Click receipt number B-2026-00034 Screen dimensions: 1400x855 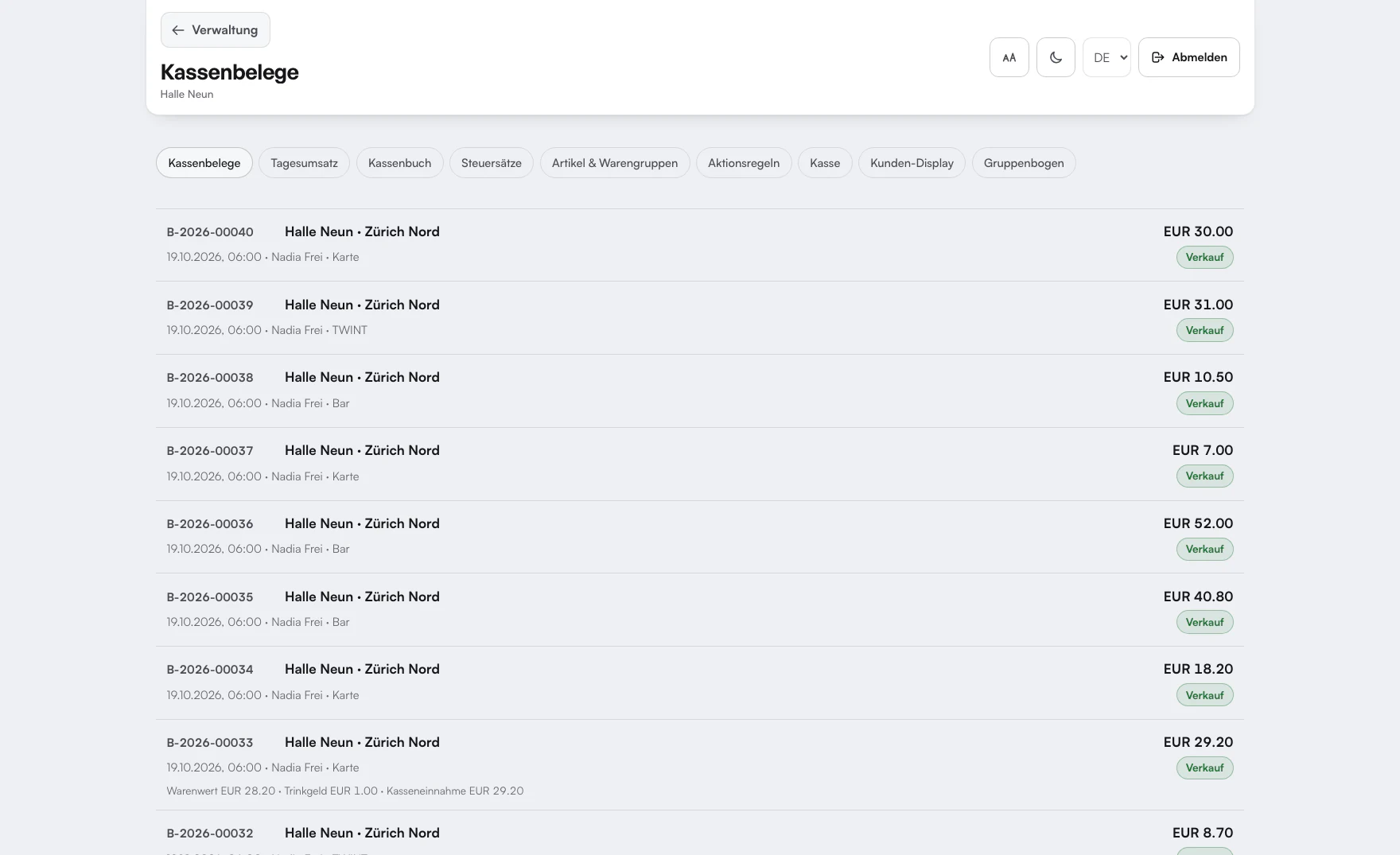click(x=210, y=670)
